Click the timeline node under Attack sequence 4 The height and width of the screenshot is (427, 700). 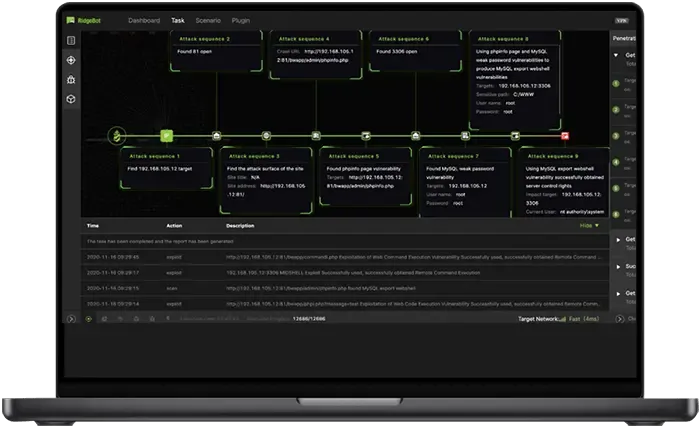316,136
